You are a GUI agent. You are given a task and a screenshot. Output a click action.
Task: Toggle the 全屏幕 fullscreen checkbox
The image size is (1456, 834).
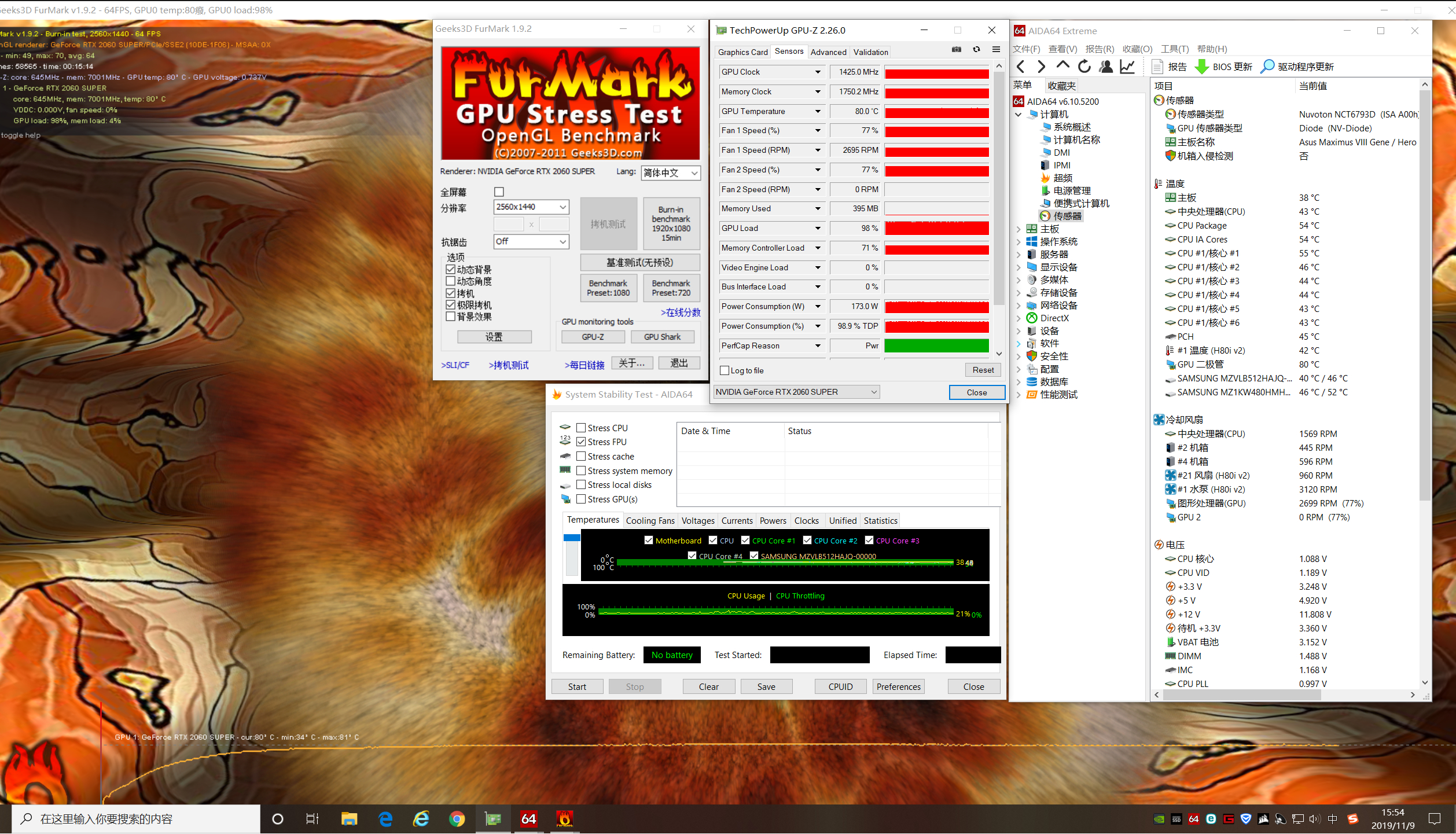coord(499,192)
